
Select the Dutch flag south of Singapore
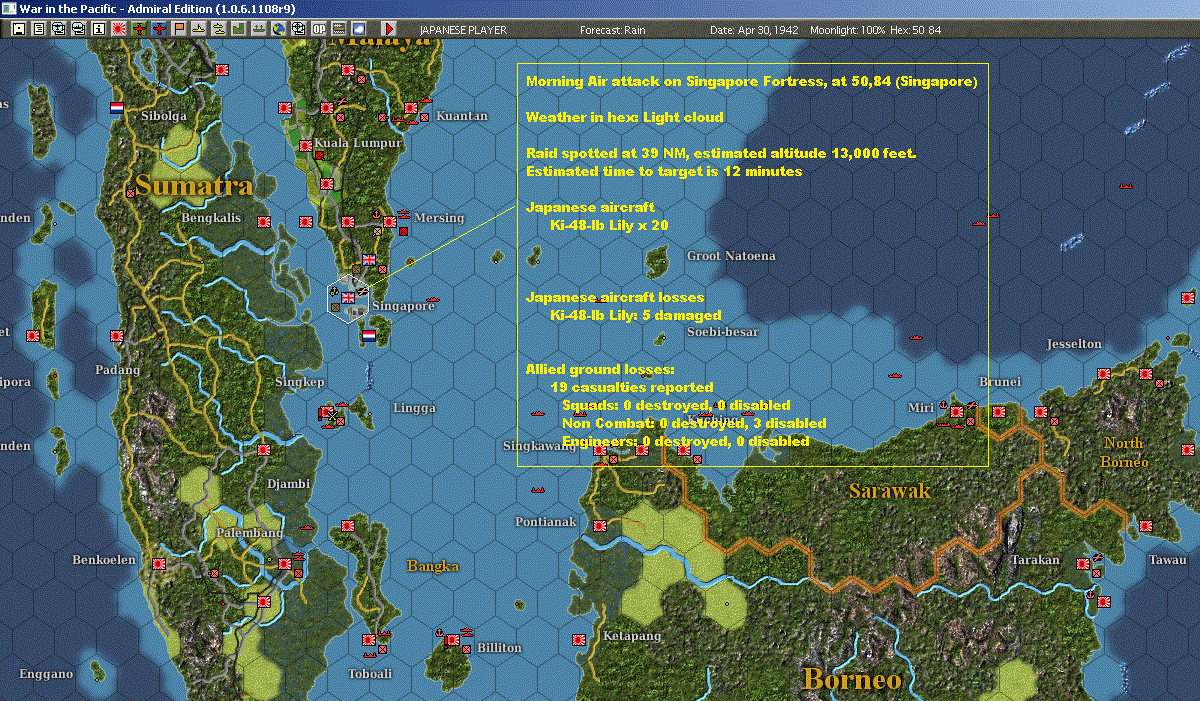coord(369,335)
